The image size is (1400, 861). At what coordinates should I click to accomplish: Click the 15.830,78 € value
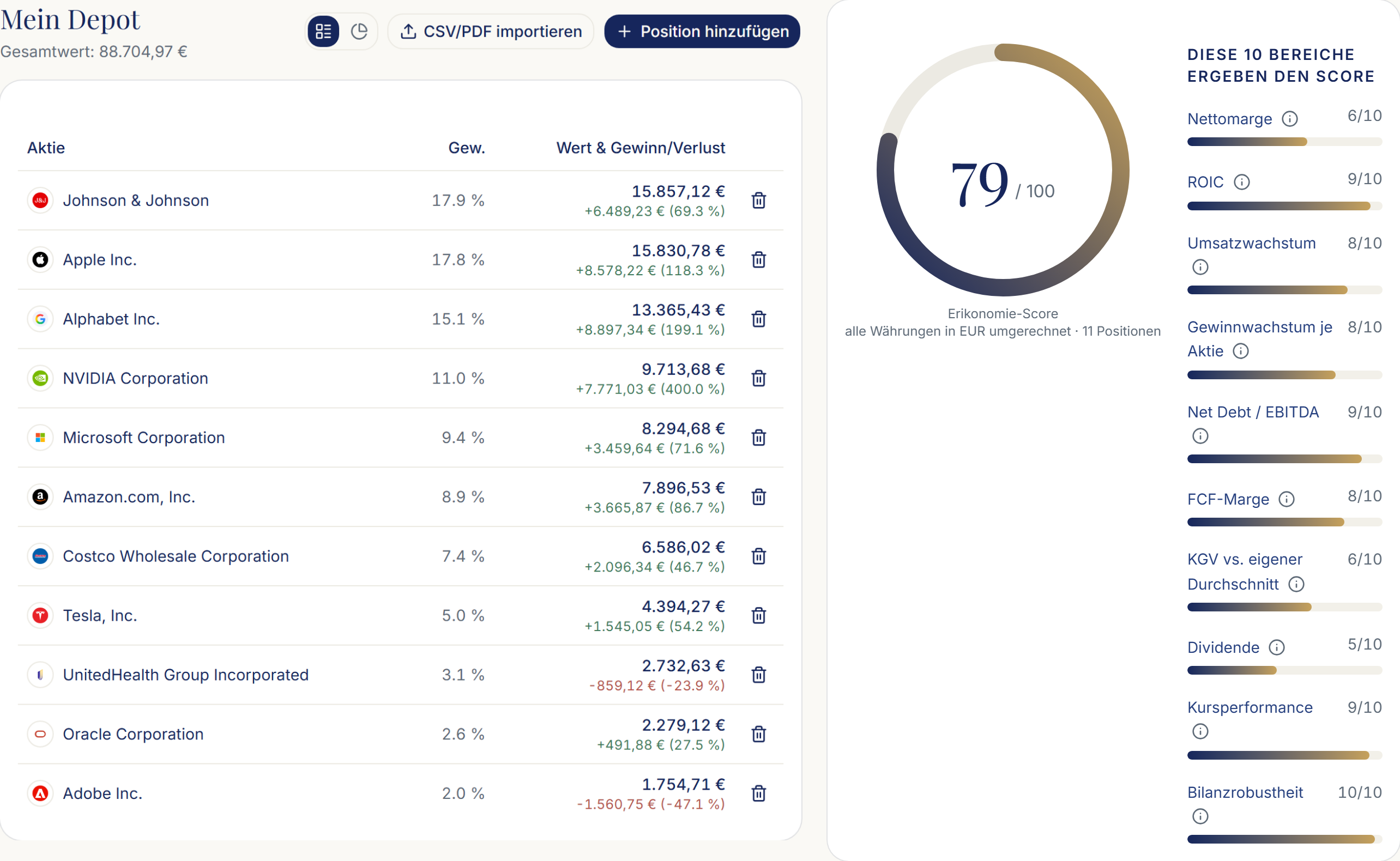pyautogui.click(x=678, y=251)
